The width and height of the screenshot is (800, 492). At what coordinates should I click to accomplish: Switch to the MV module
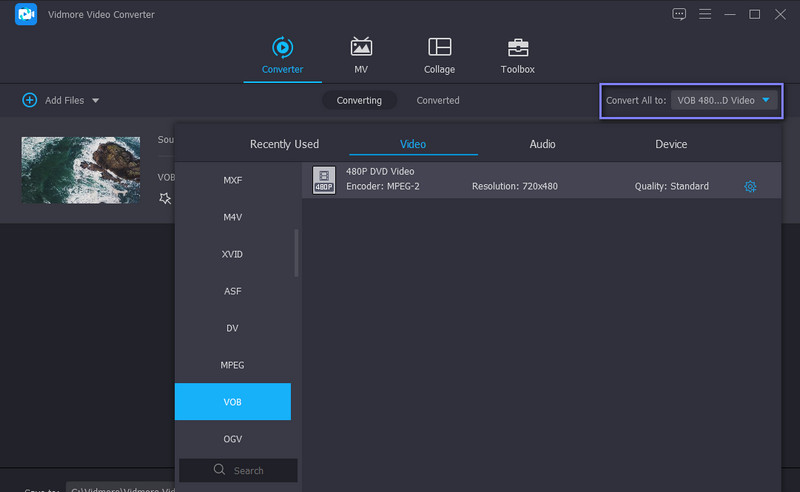pos(361,47)
